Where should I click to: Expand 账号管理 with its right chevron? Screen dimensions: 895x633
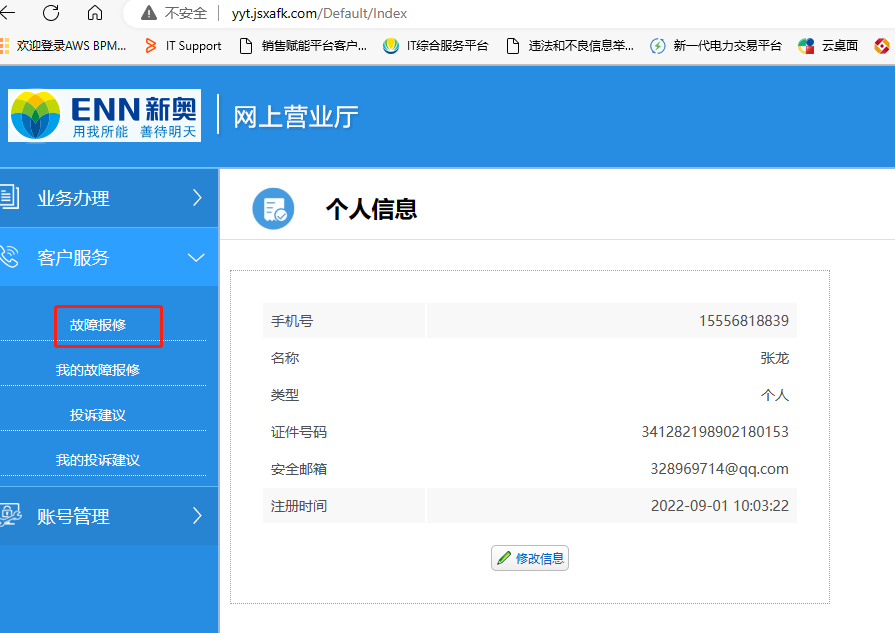pyautogui.click(x=197, y=515)
